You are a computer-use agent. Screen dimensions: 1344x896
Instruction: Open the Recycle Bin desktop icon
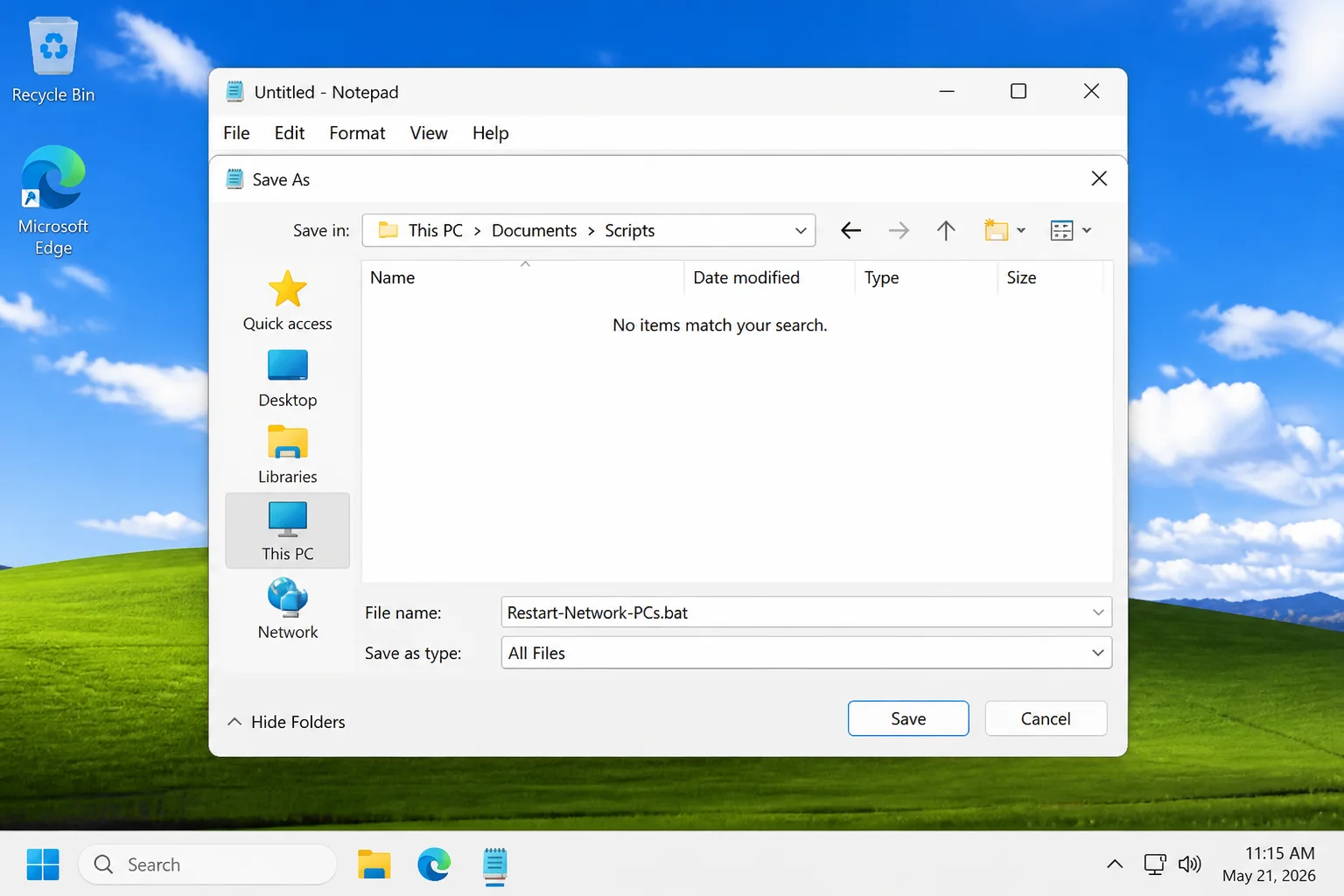(53, 59)
